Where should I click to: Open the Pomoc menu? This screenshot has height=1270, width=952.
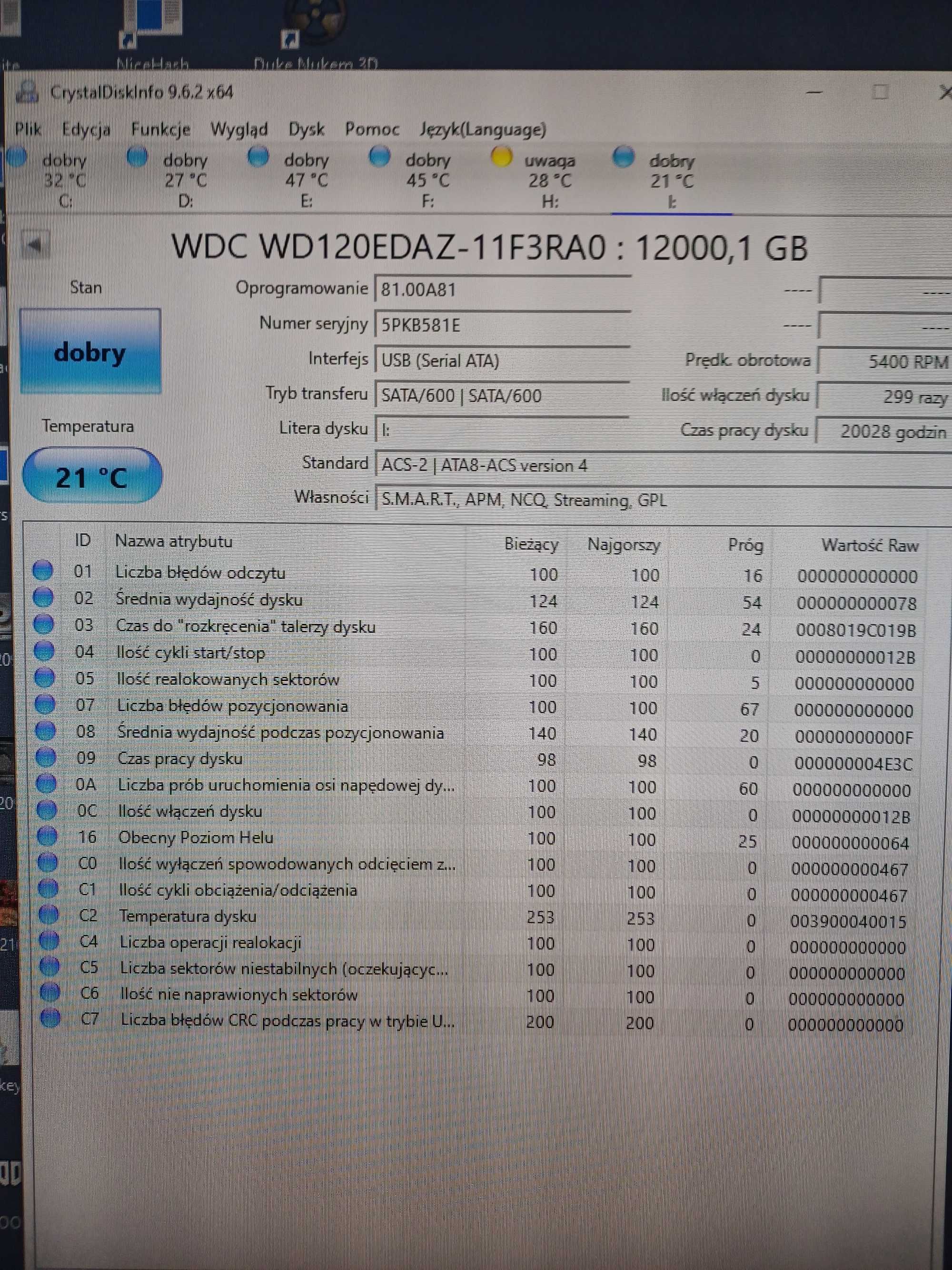[372, 129]
